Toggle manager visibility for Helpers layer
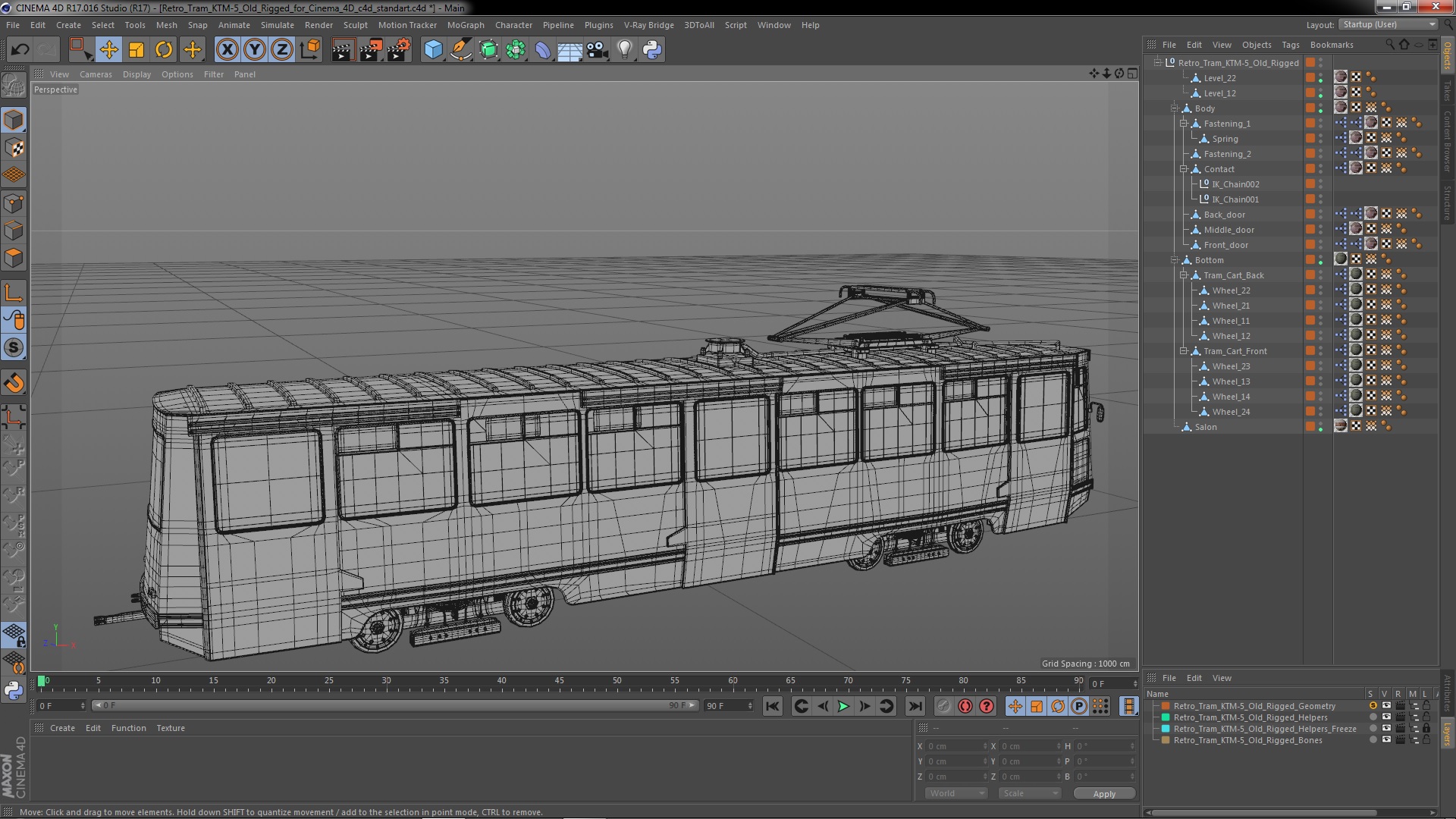Image resolution: width=1456 pixels, height=819 pixels. [1414, 717]
